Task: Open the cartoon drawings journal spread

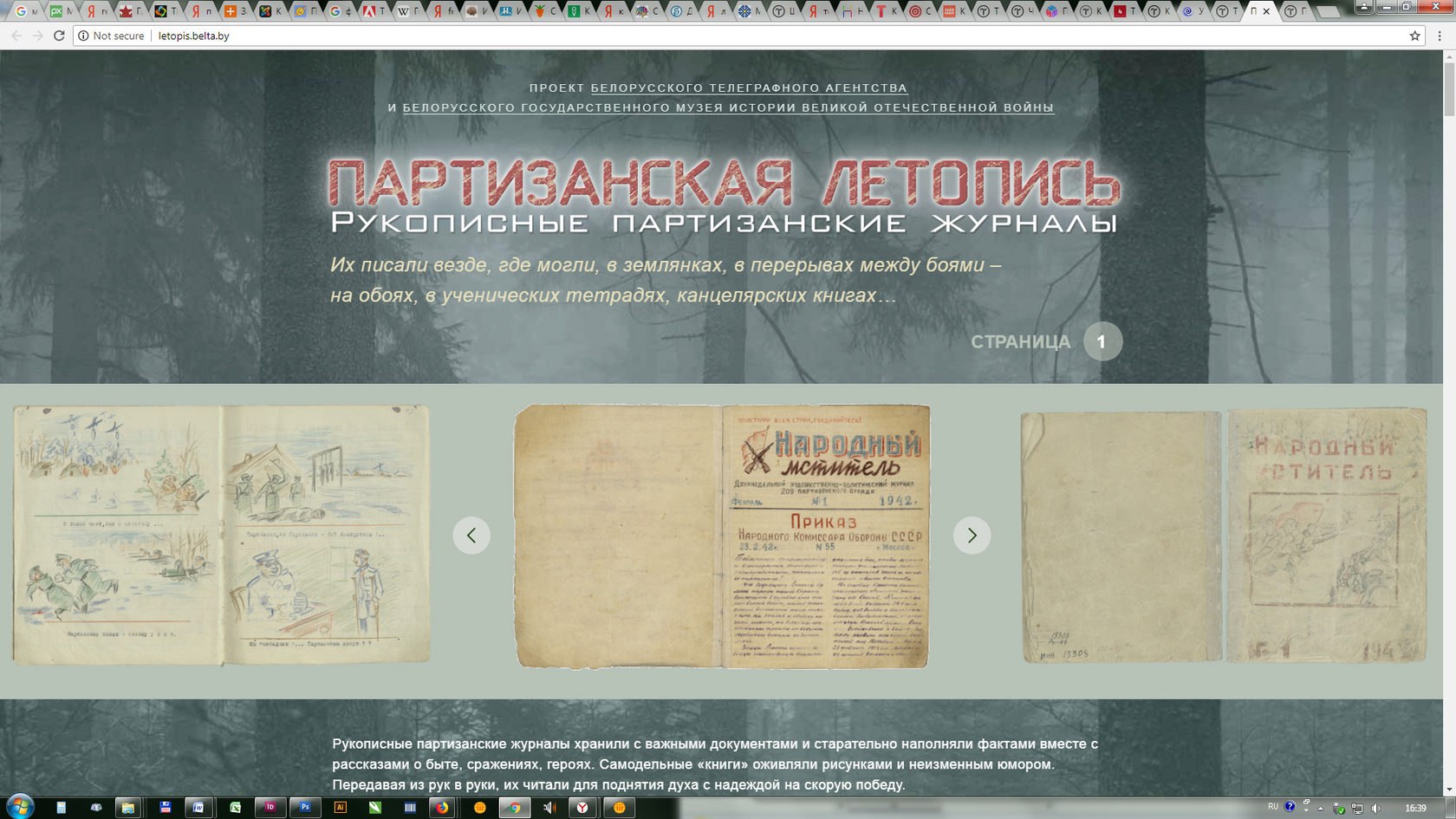Action: tap(221, 535)
